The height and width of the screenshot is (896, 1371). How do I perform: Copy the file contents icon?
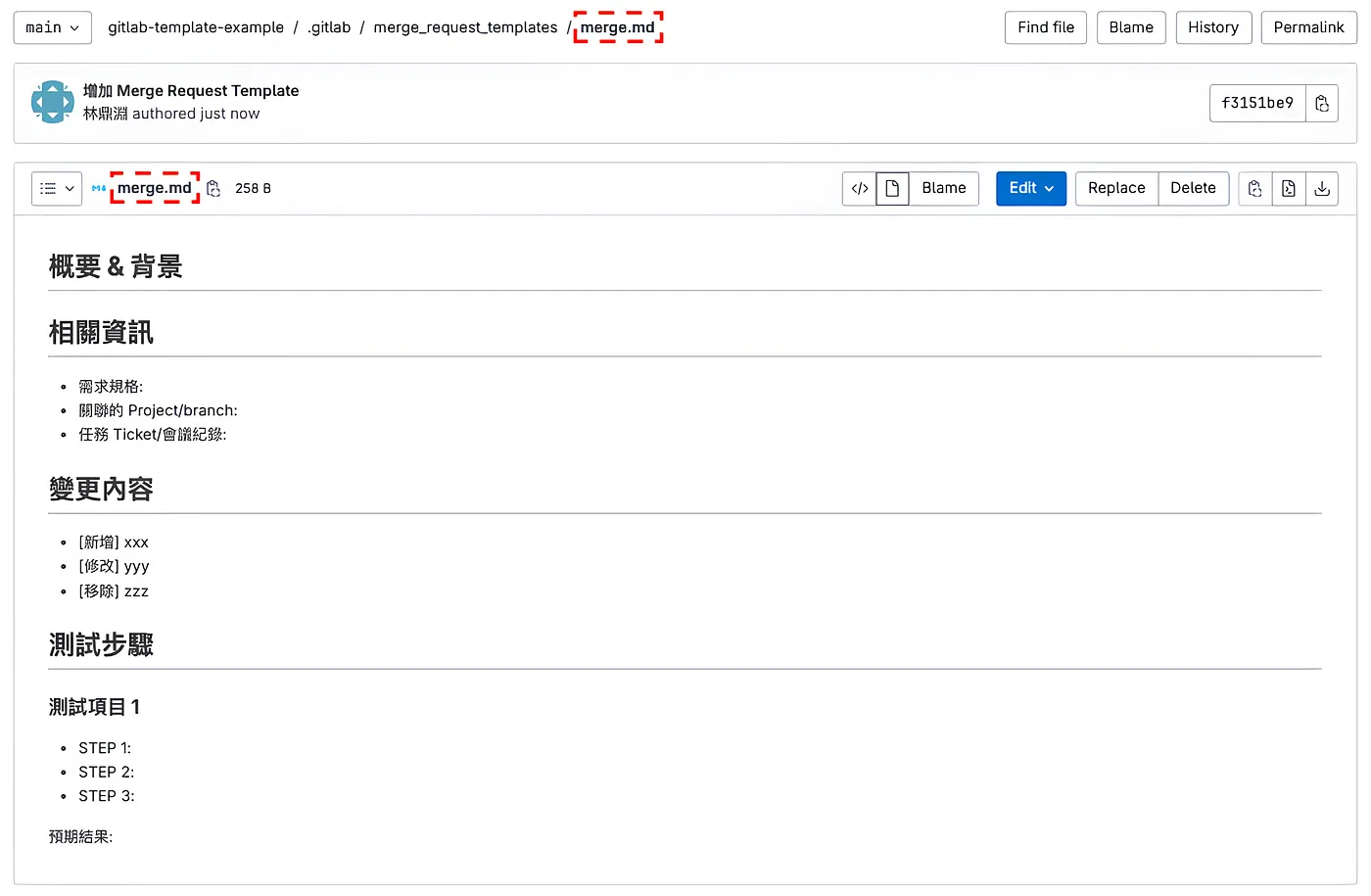pyautogui.click(x=1255, y=188)
